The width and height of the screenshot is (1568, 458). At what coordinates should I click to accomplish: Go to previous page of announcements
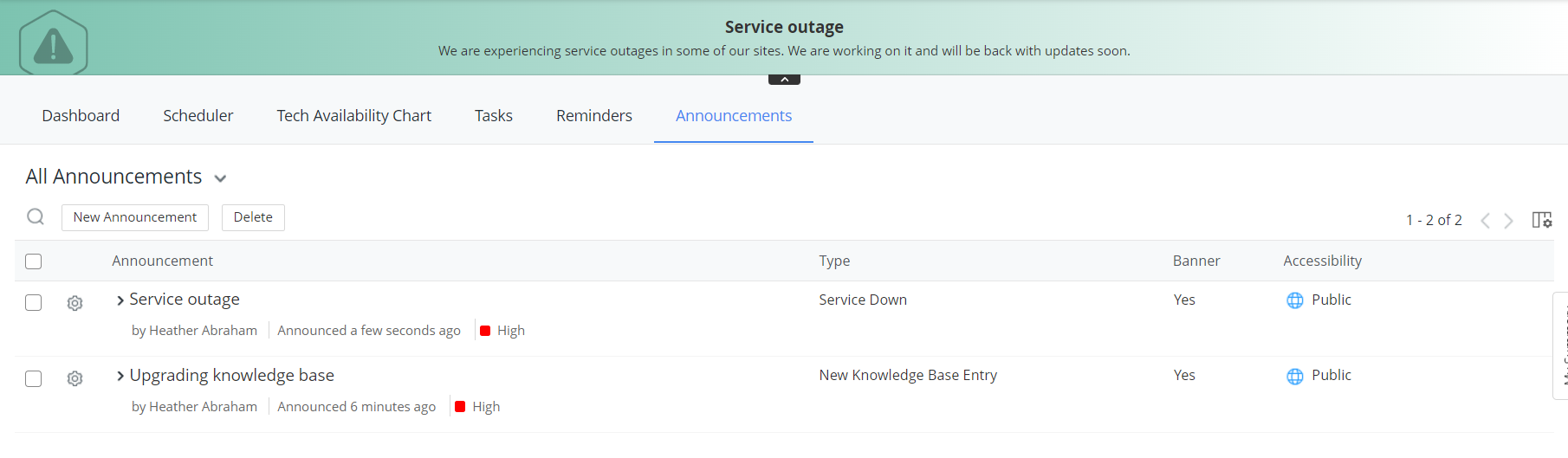point(1485,221)
